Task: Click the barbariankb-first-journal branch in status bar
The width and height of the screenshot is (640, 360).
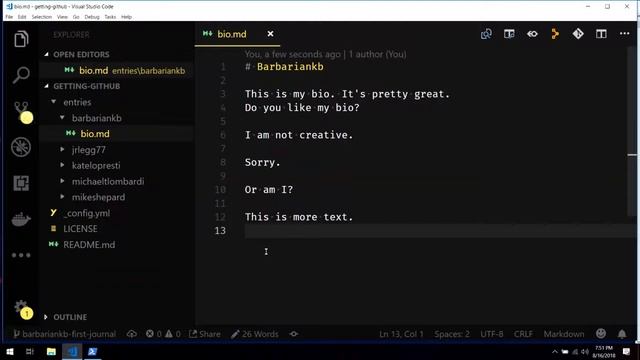Action: click(x=65, y=334)
